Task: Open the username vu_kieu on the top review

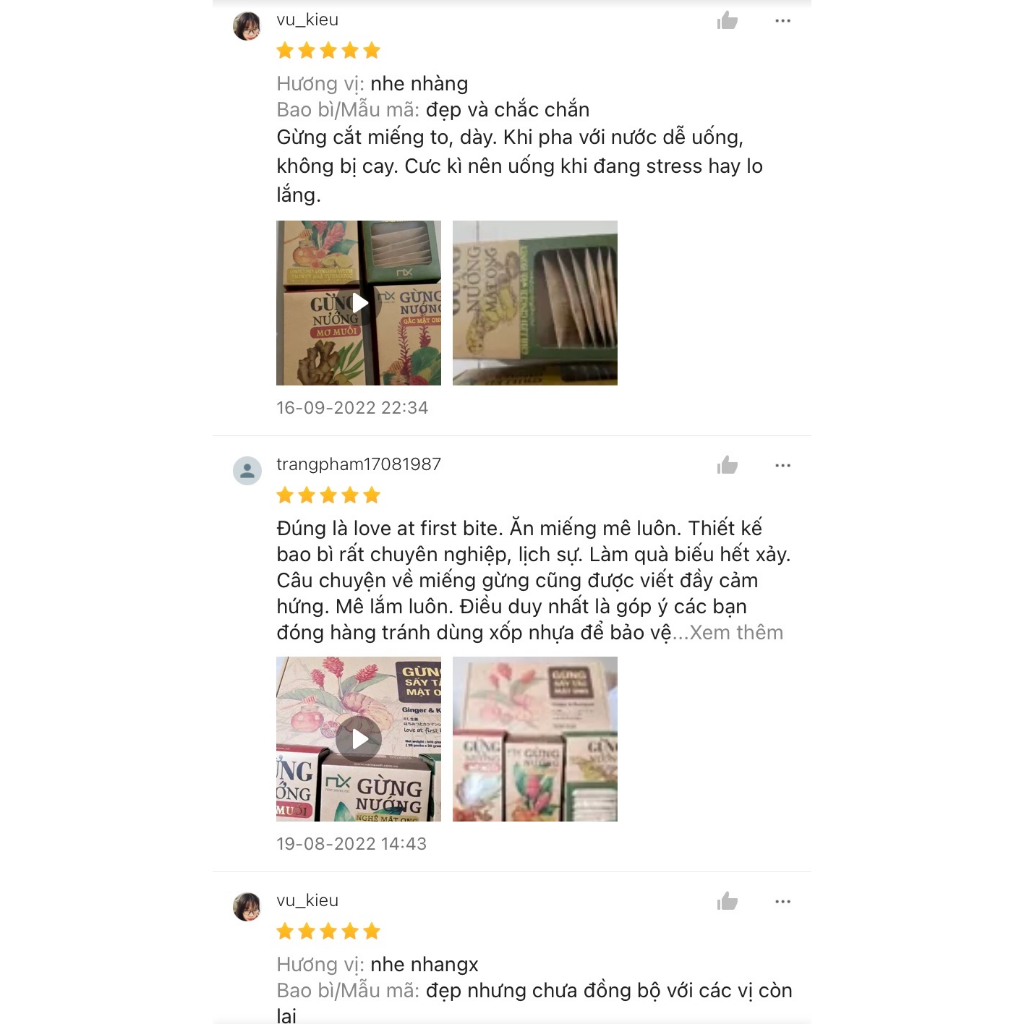Action: [x=308, y=20]
